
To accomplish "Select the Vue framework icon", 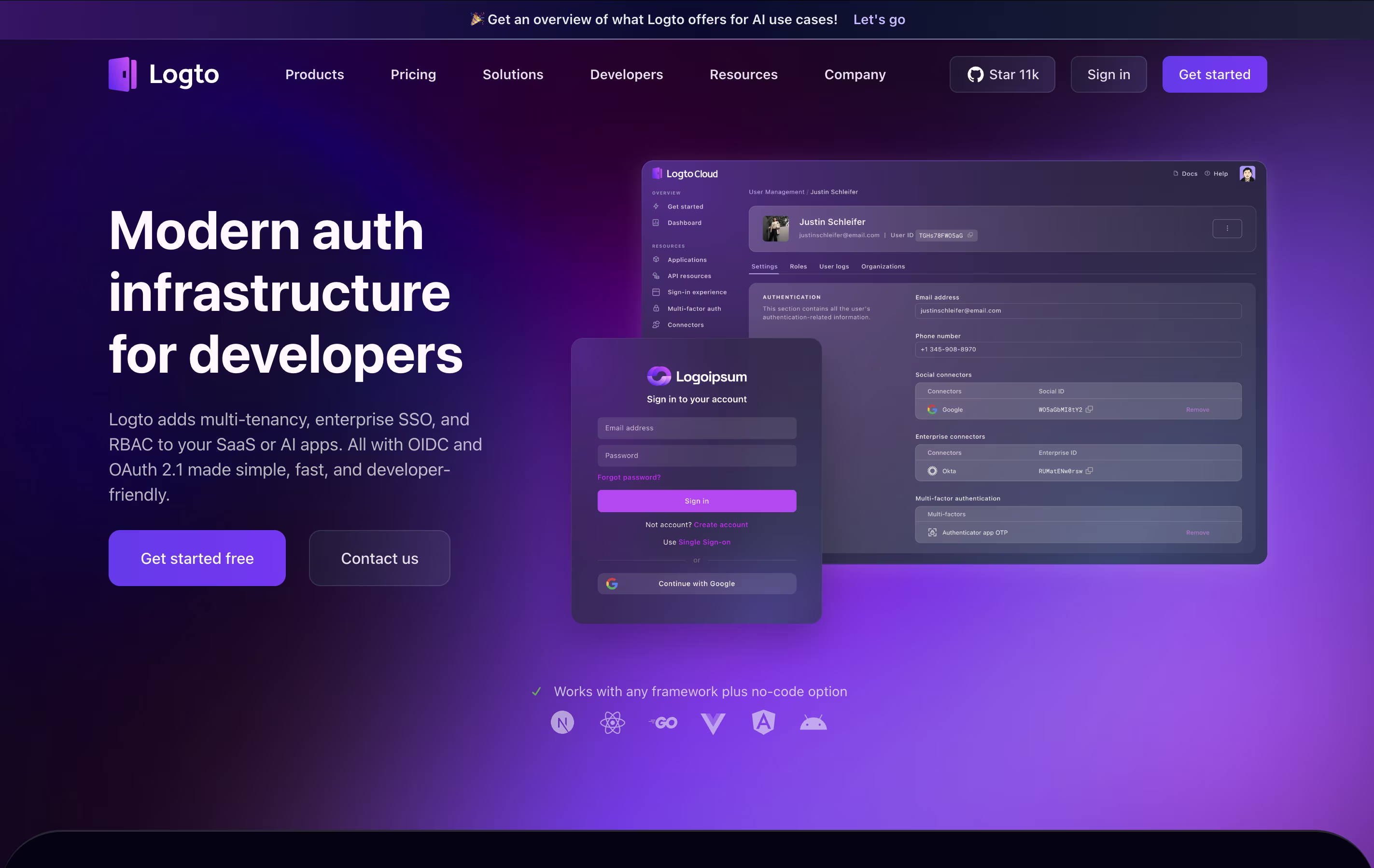I will [x=713, y=724].
